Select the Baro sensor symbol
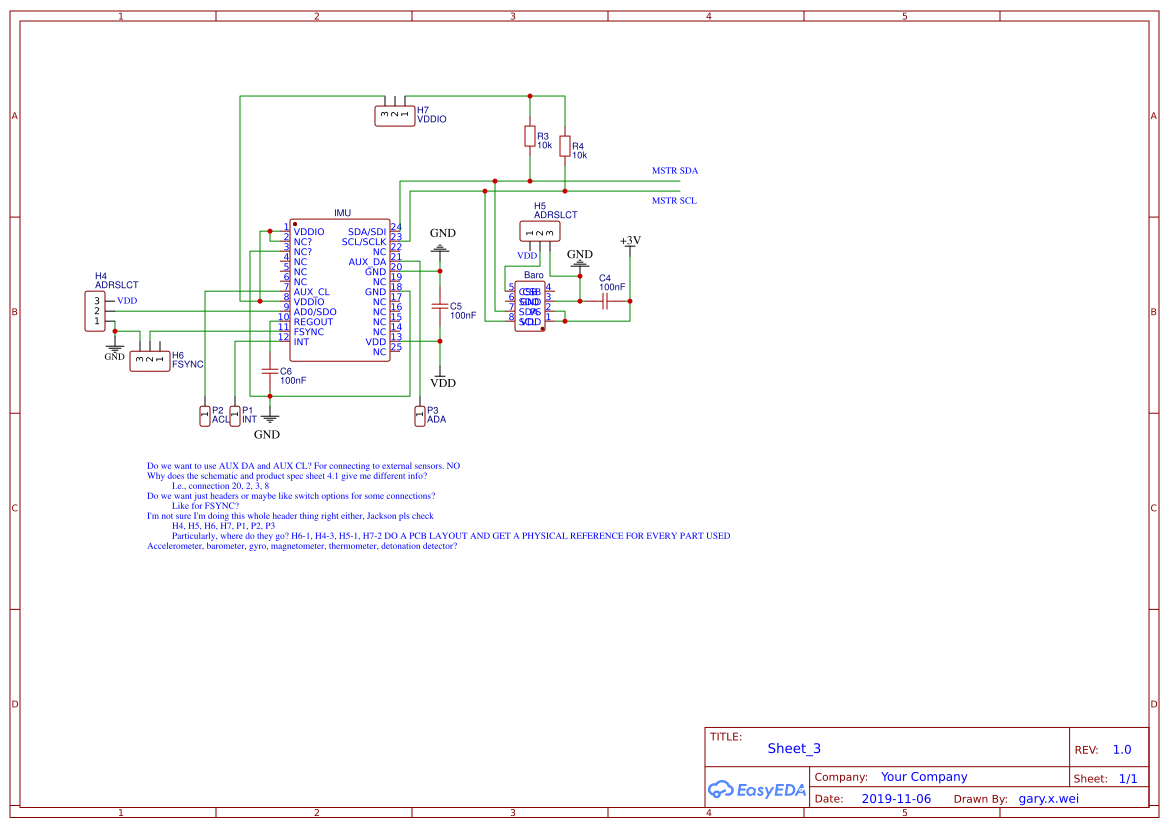The height and width of the screenshot is (828, 1169). tap(530, 305)
